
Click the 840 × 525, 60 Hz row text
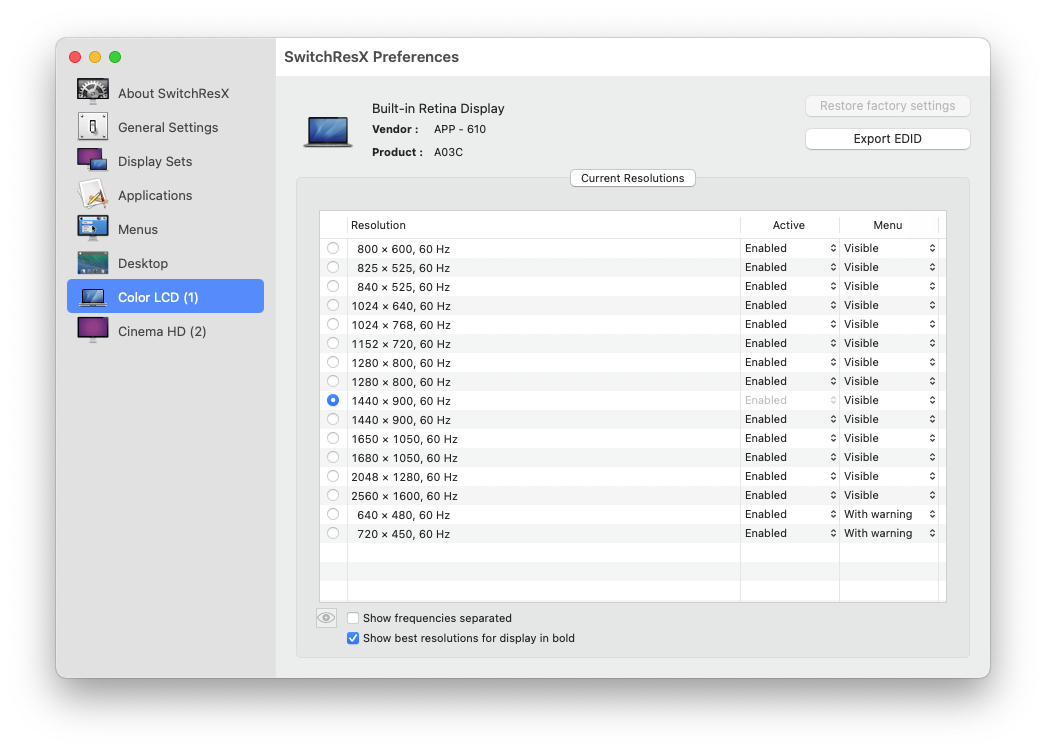(x=404, y=287)
